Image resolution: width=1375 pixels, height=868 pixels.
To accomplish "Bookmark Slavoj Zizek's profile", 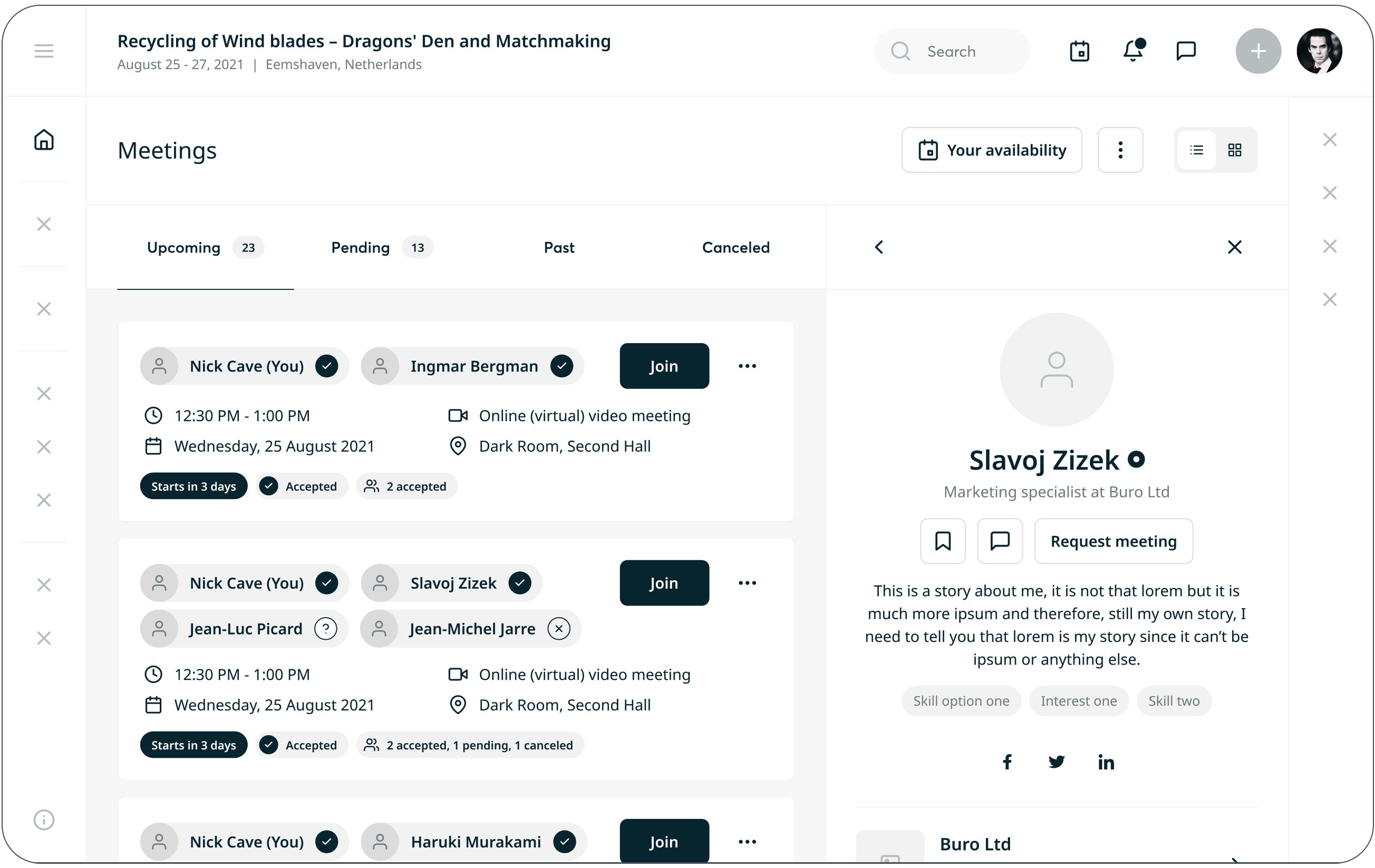I will pos(943,541).
